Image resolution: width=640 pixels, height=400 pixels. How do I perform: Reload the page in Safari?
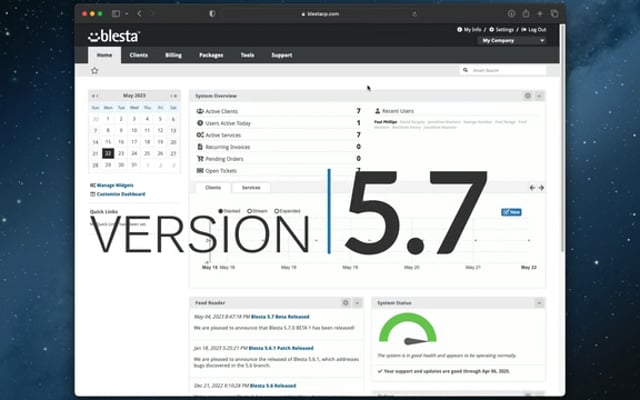coord(414,14)
